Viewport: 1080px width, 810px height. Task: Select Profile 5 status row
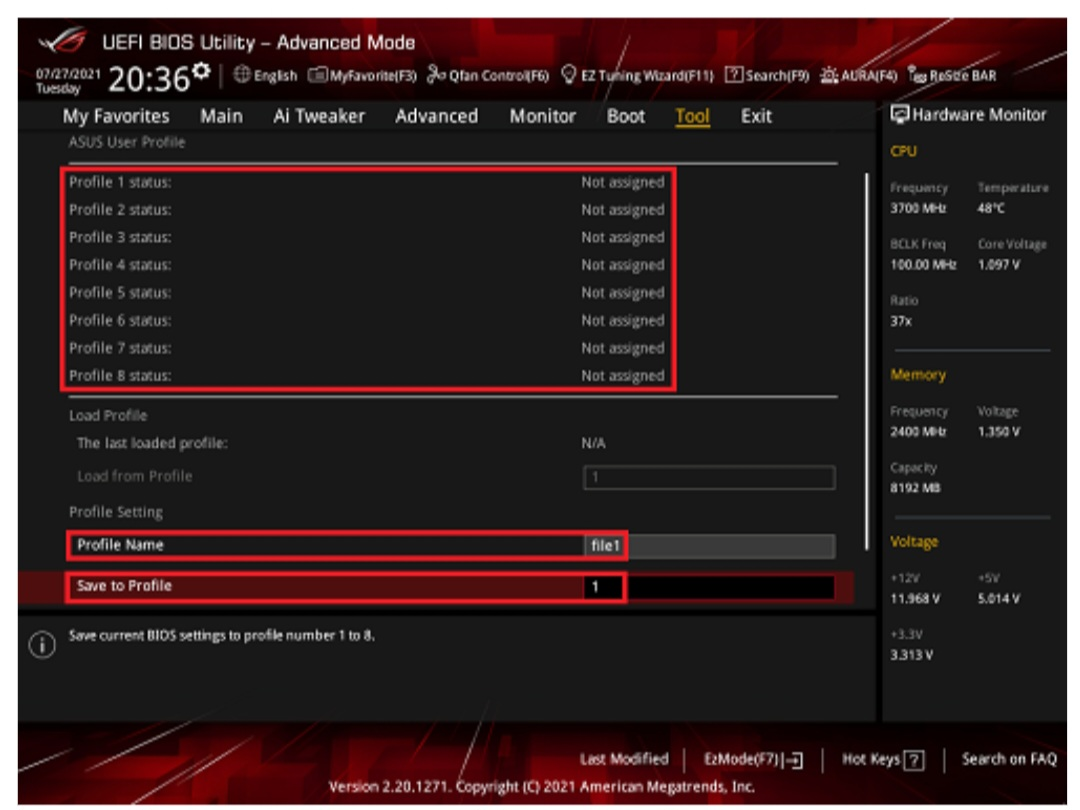(367, 293)
